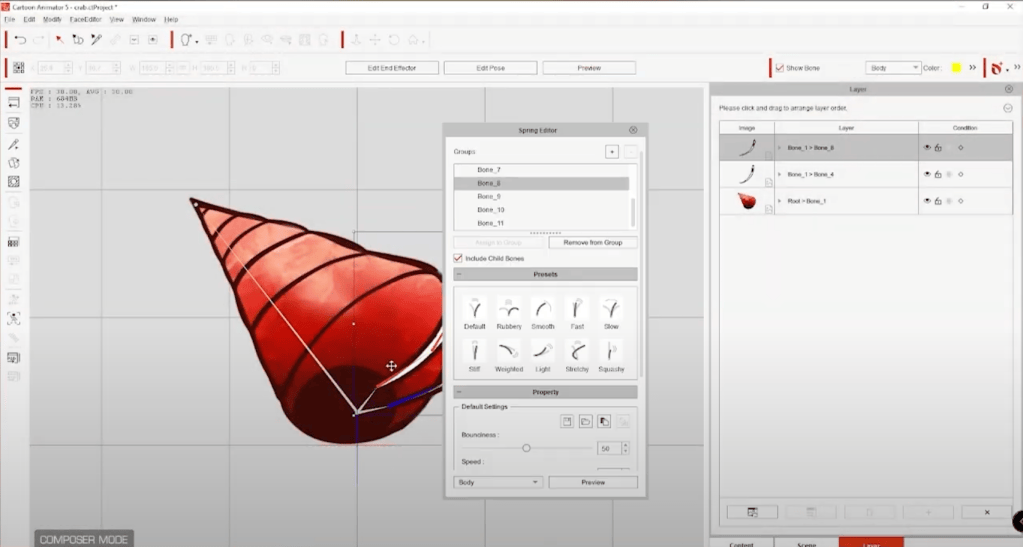
Task: Choose the Weighted spring preset
Action: pos(509,356)
